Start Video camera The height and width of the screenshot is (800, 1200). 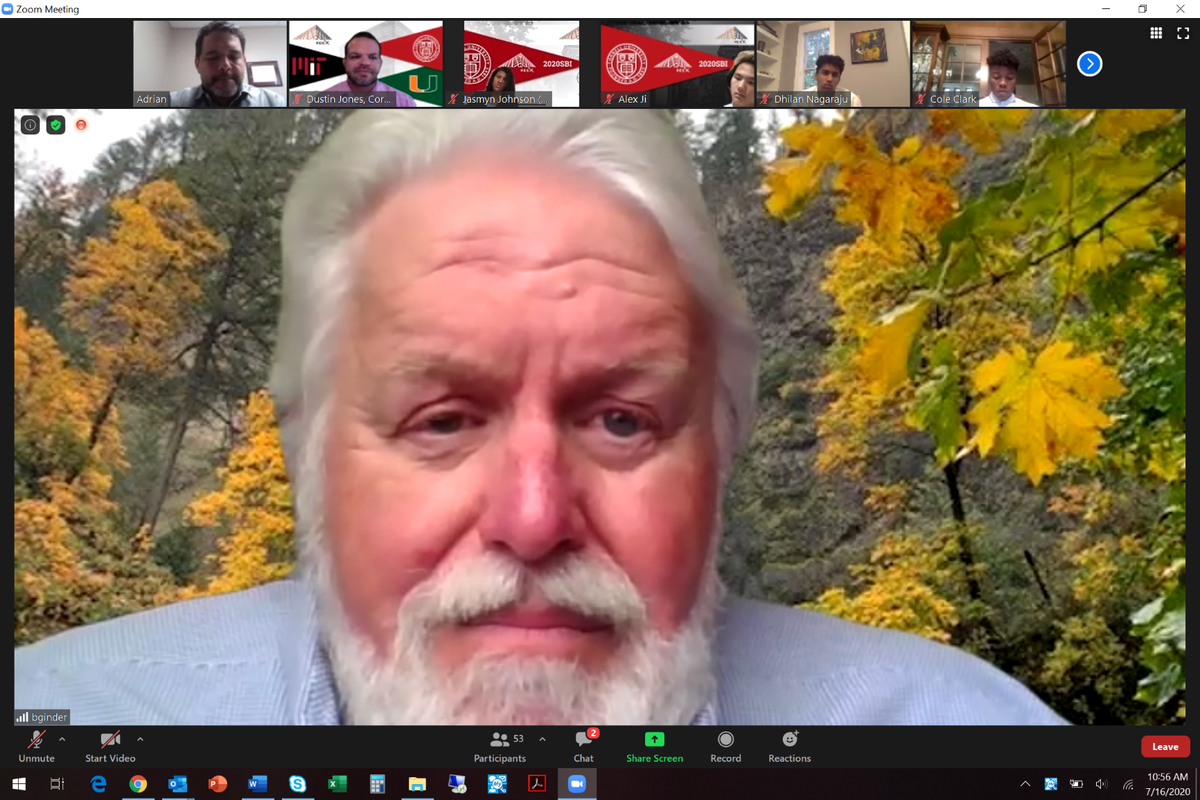[x=110, y=746]
